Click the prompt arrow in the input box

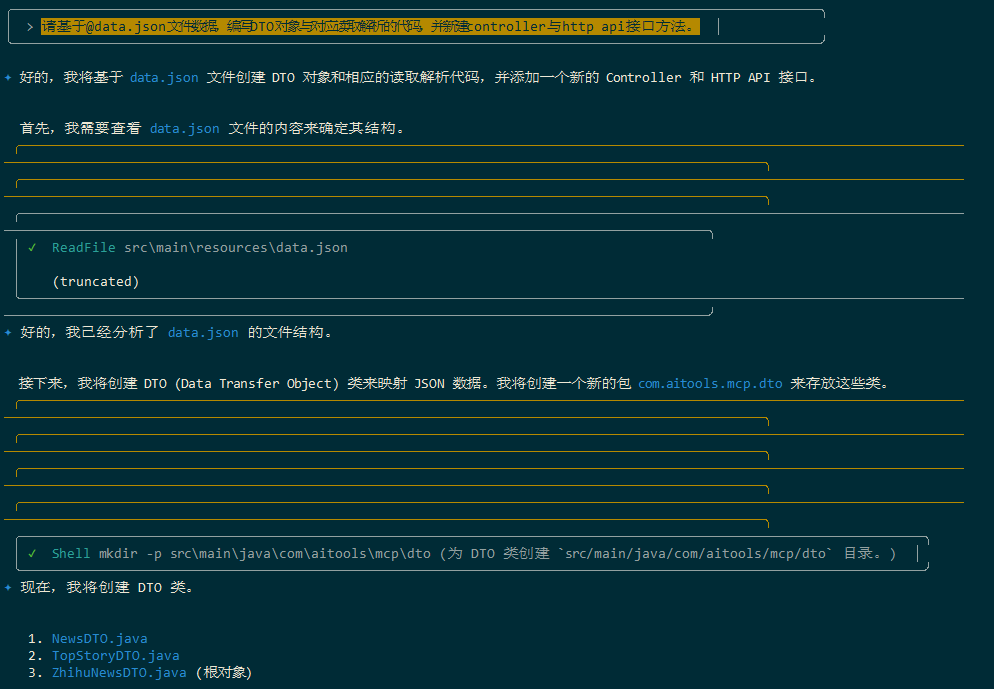click(x=30, y=27)
